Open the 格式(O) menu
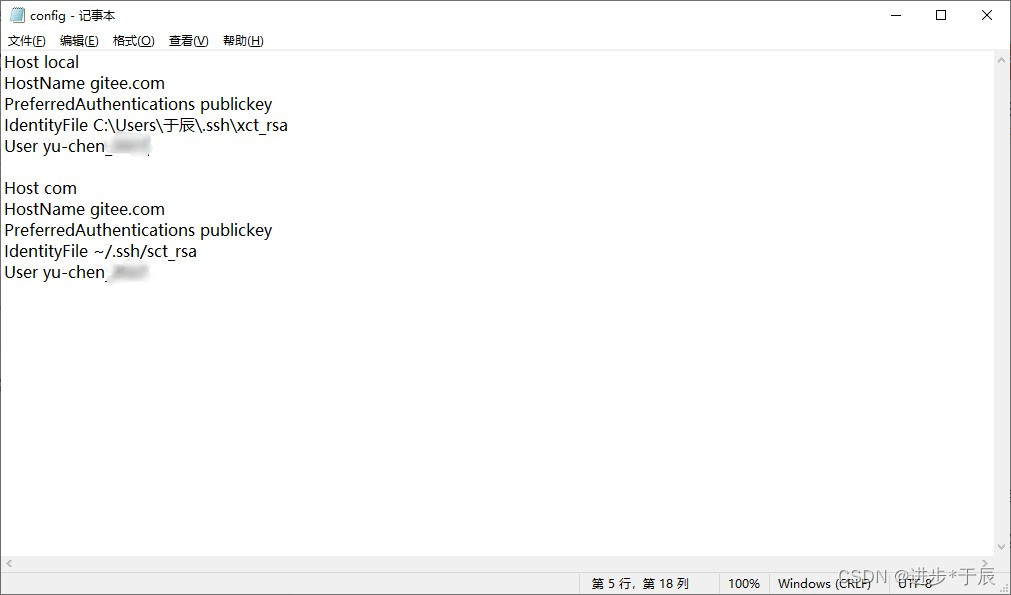Screen dimensions: 1011x595 pos(133,41)
